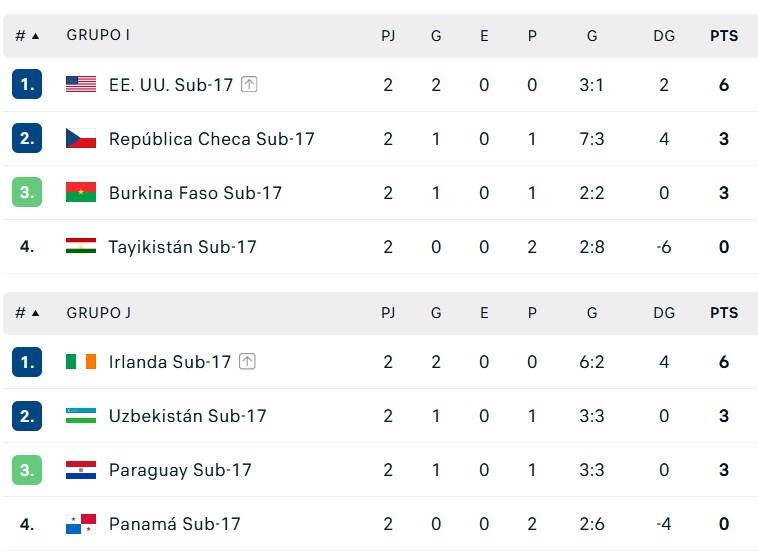Click the Paraguay flag icon

click(x=81, y=470)
